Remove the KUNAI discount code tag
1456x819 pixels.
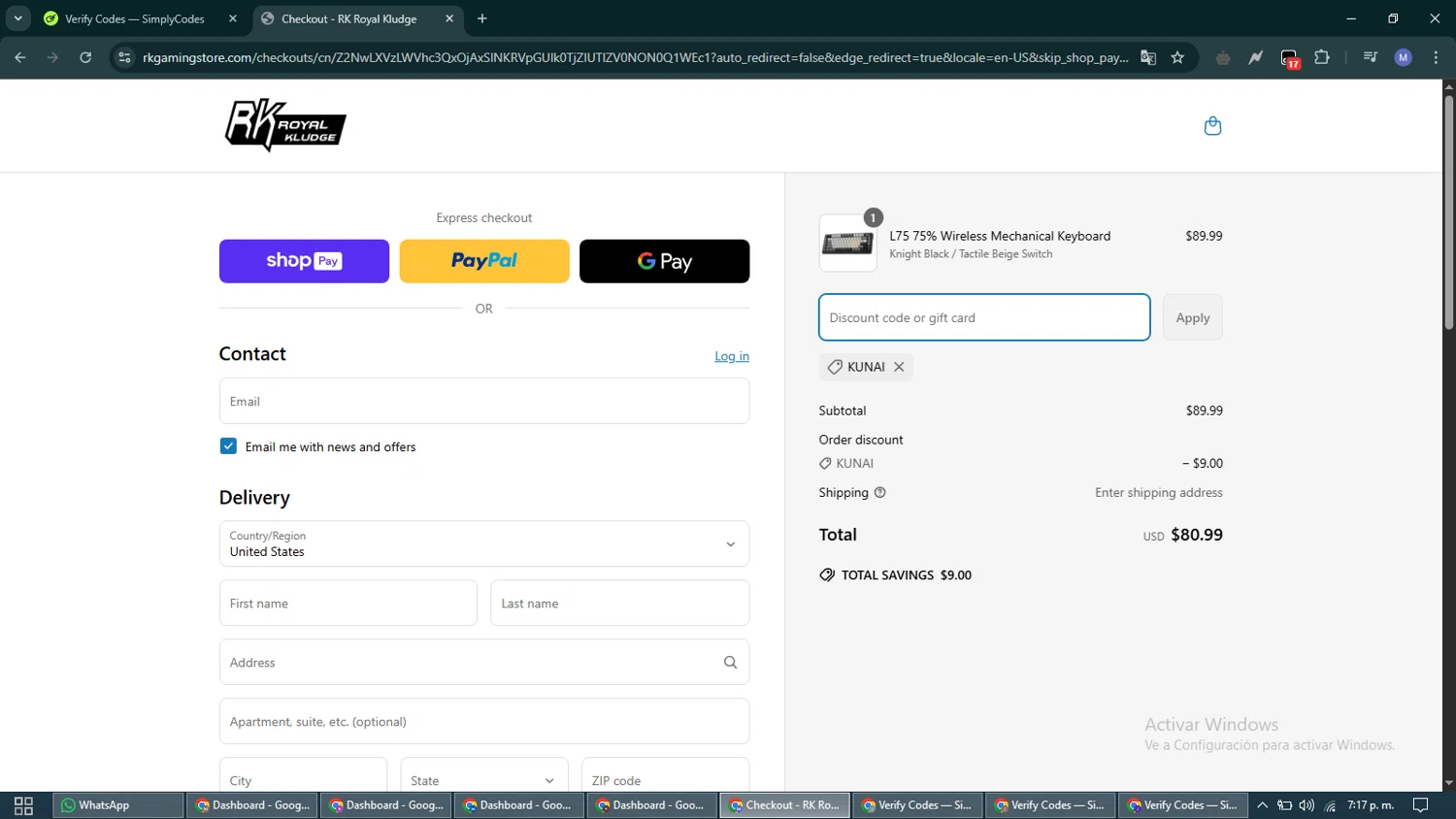(x=899, y=367)
